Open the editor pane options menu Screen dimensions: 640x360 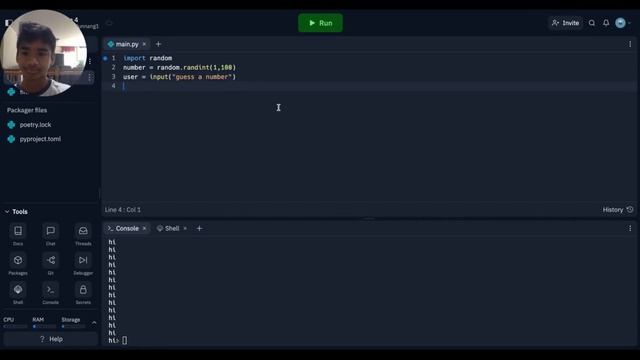pyautogui.click(x=630, y=44)
